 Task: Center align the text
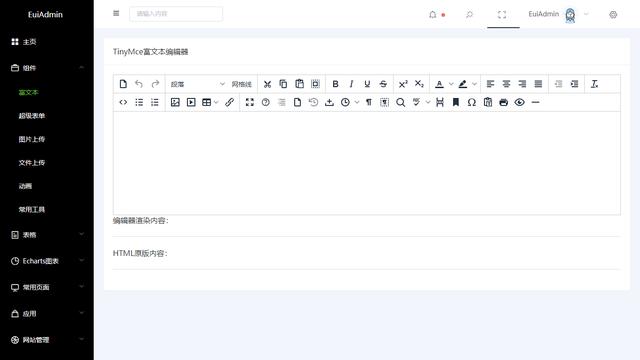506,84
